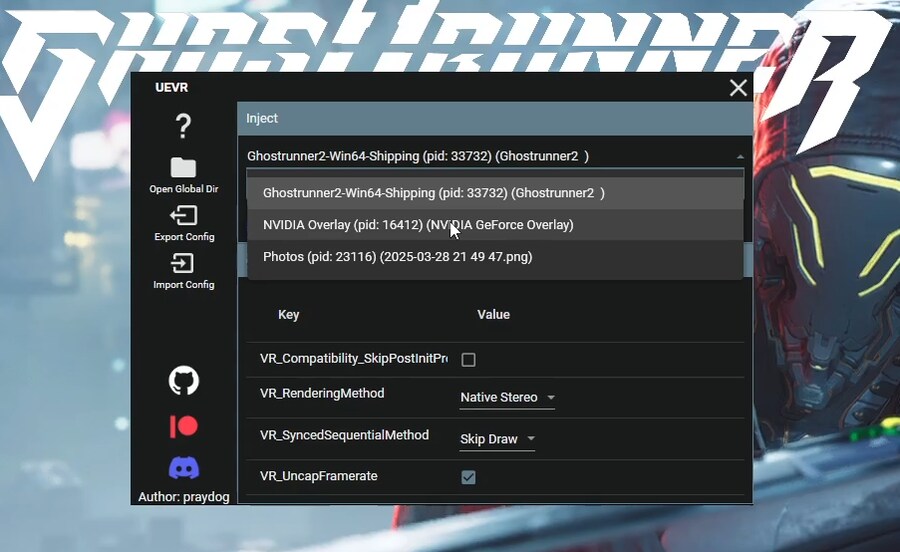
Task: Open the Patreon icon in sidebar
Action: 183,426
